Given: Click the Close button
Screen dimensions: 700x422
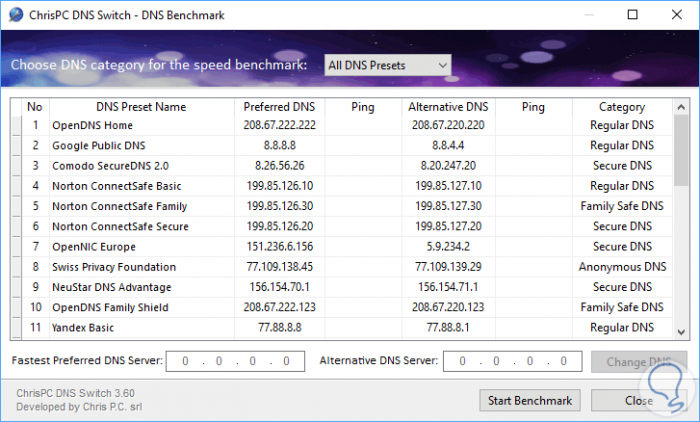Looking at the screenshot, I should (639, 401).
